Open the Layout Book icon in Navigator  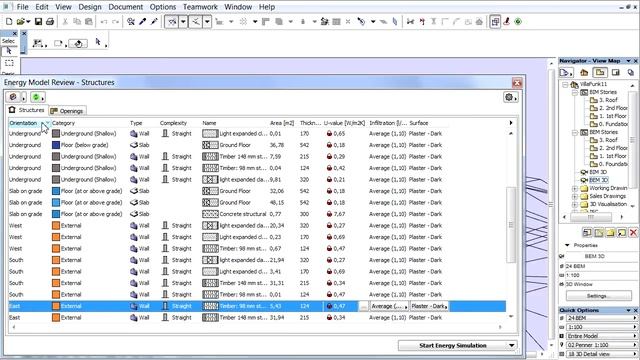(x=616, y=73)
